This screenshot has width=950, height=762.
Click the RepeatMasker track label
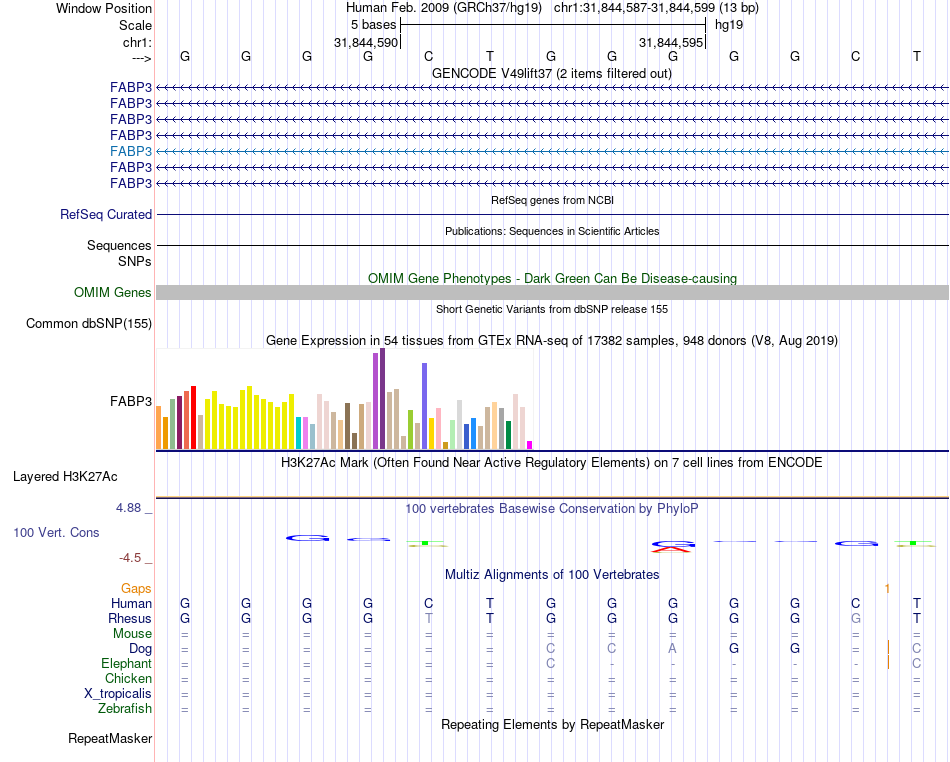click(x=110, y=738)
